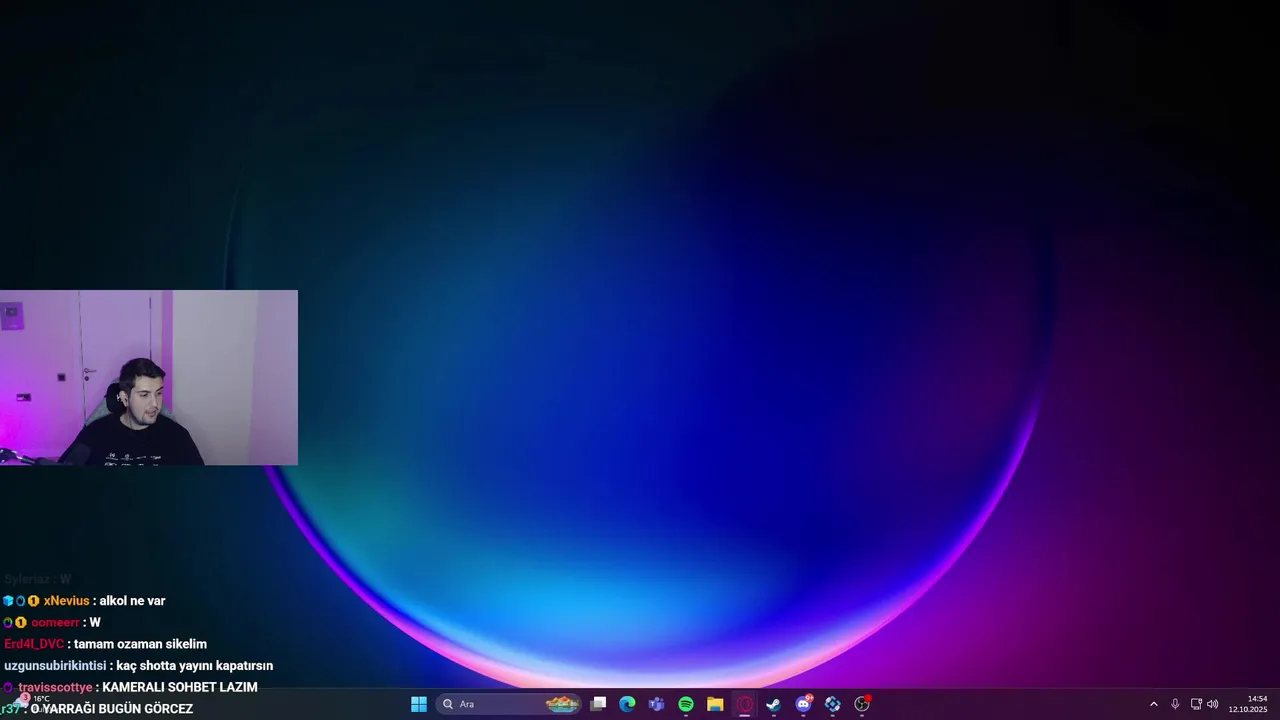Click chat username xNevius
1280x720 pixels.
(67, 601)
